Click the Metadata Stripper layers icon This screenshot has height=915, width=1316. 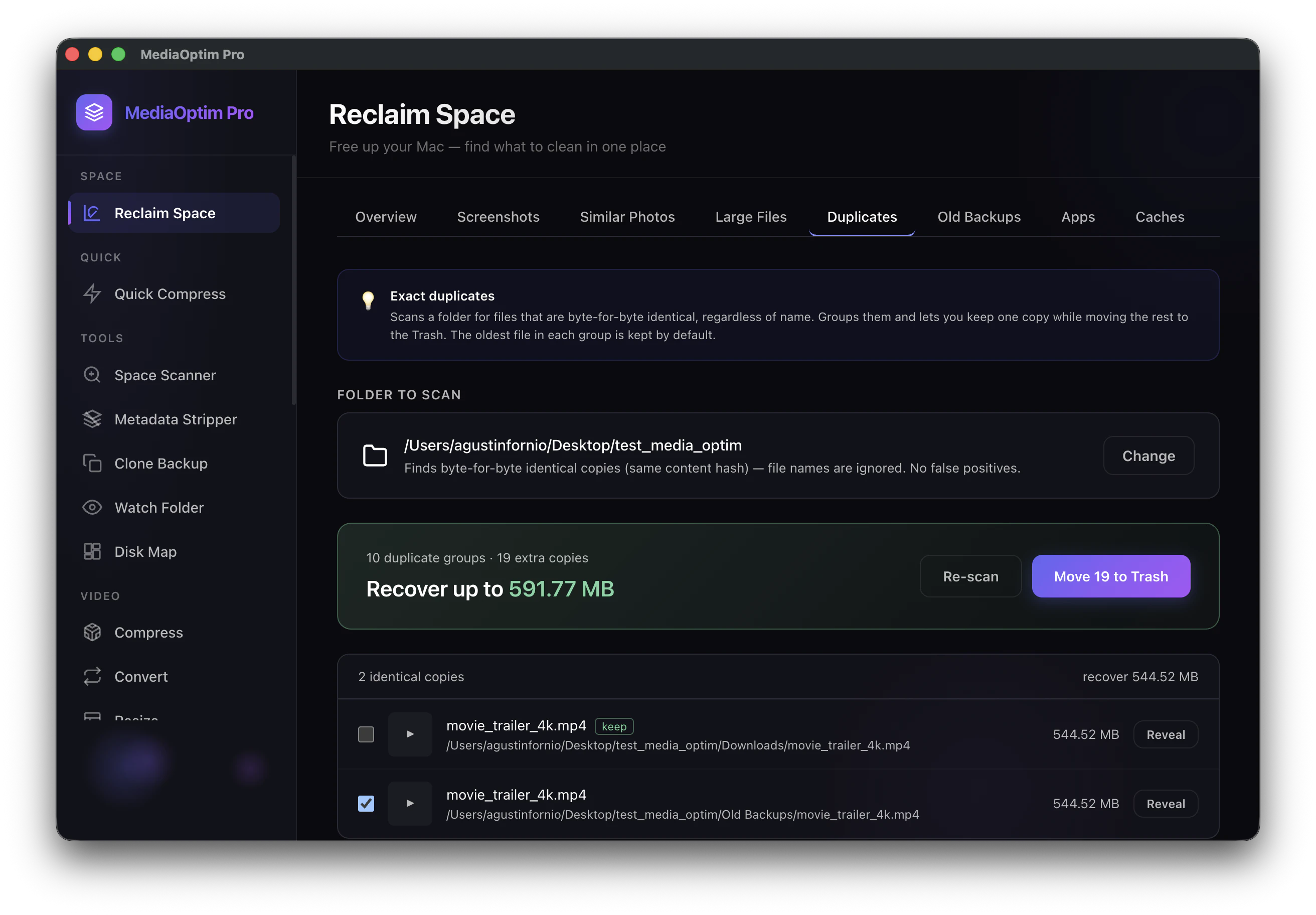(x=92, y=419)
